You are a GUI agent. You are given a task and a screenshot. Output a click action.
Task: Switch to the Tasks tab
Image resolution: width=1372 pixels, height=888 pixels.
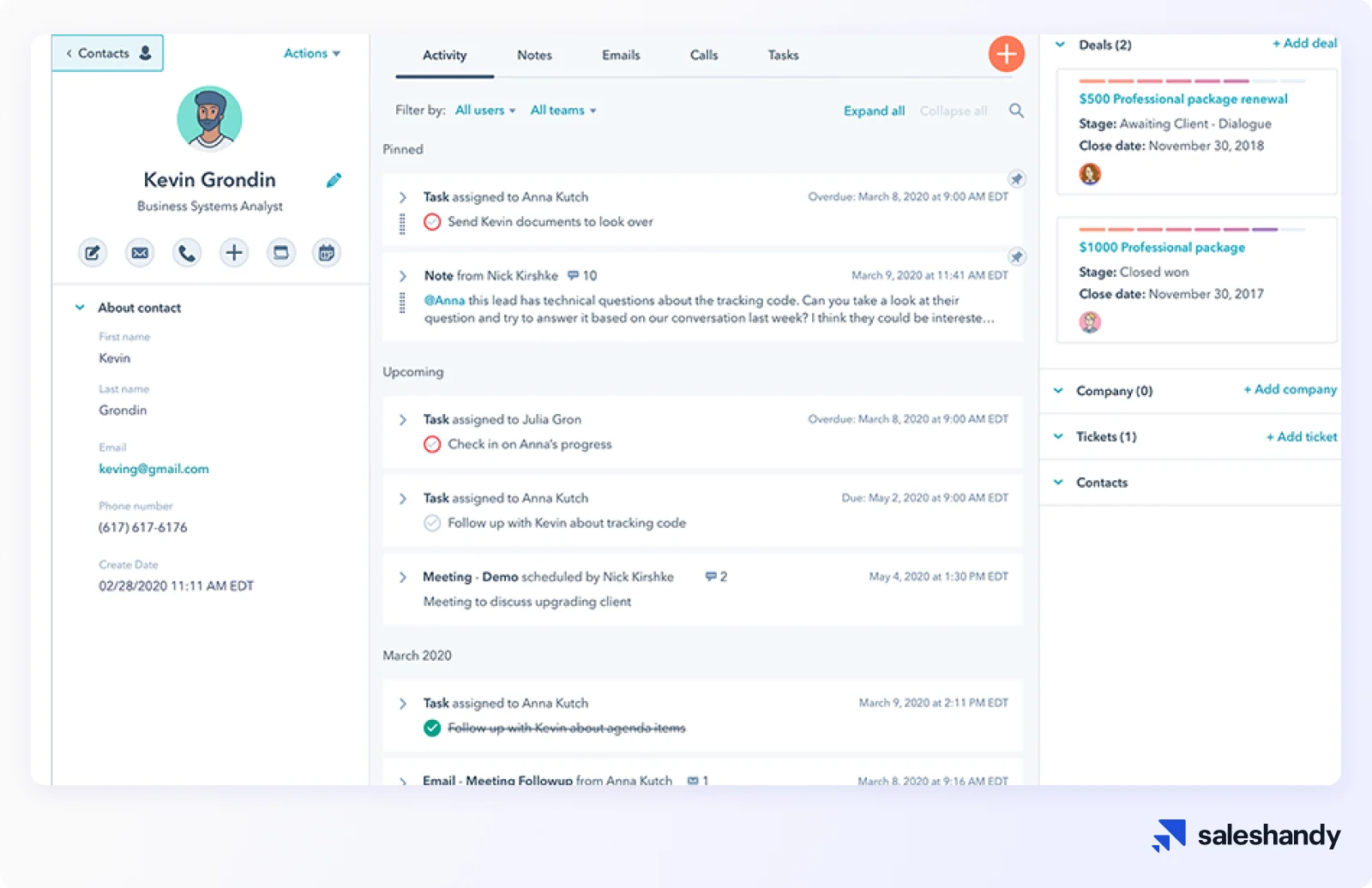(x=783, y=55)
